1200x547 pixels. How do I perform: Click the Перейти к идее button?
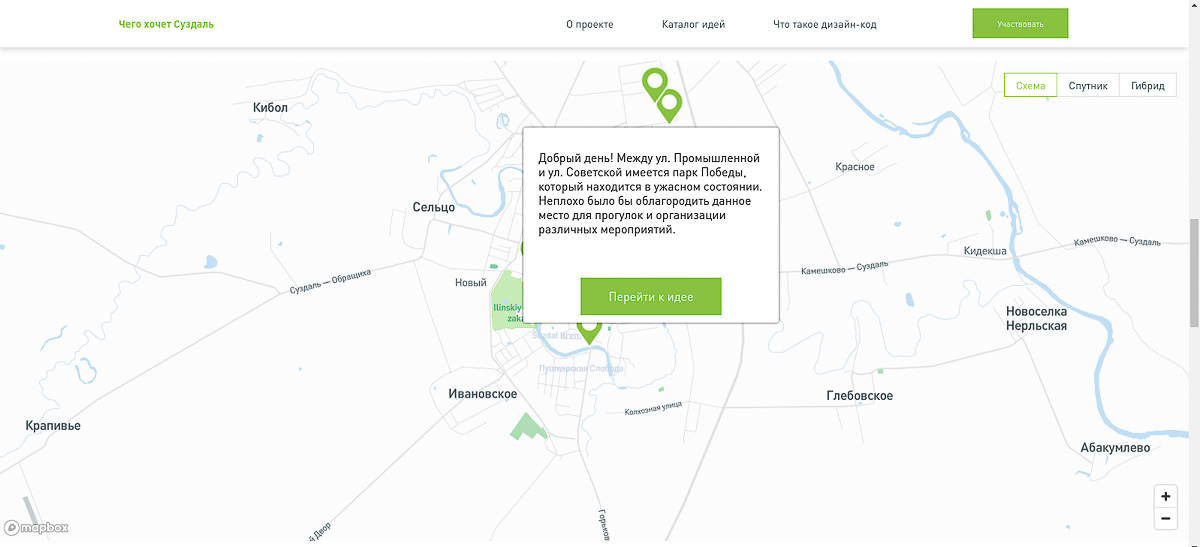click(650, 297)
